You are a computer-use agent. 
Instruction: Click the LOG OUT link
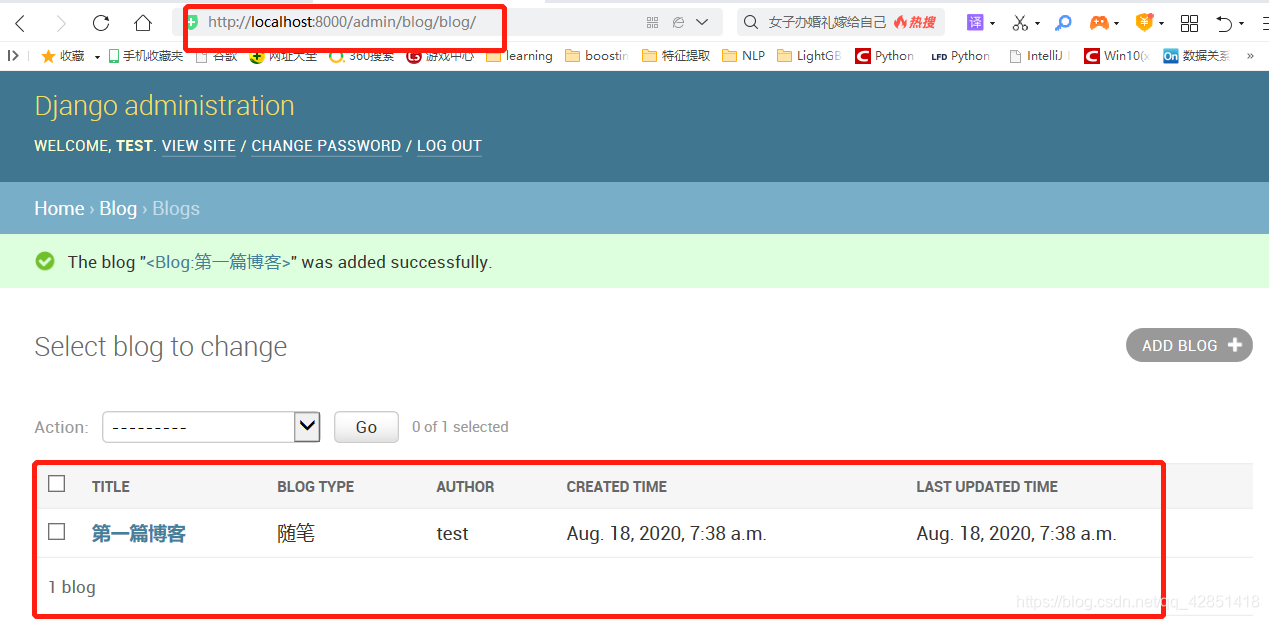449,146
